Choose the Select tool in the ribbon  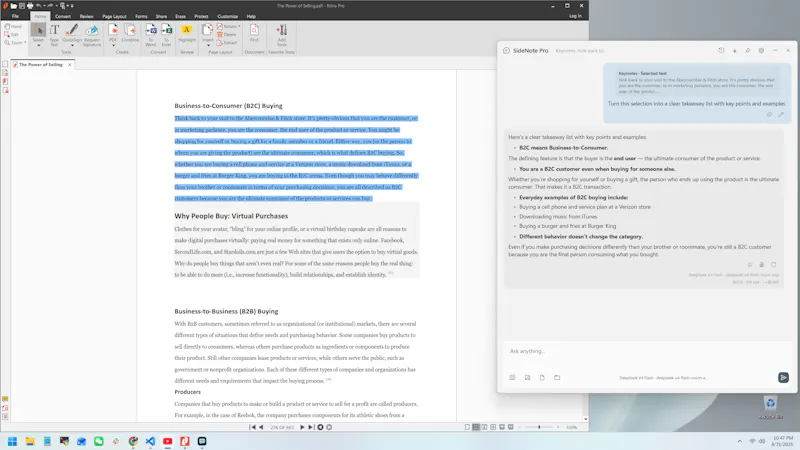pos(38,33)
